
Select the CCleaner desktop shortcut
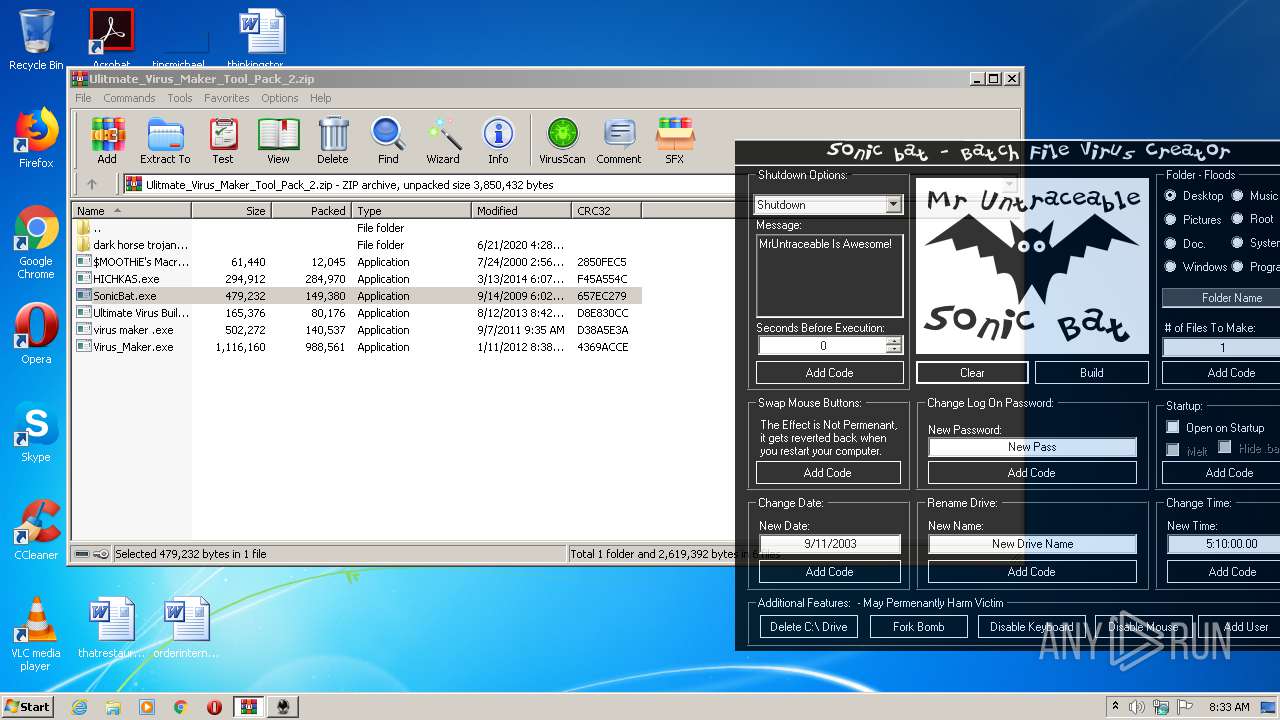point(36,530)
